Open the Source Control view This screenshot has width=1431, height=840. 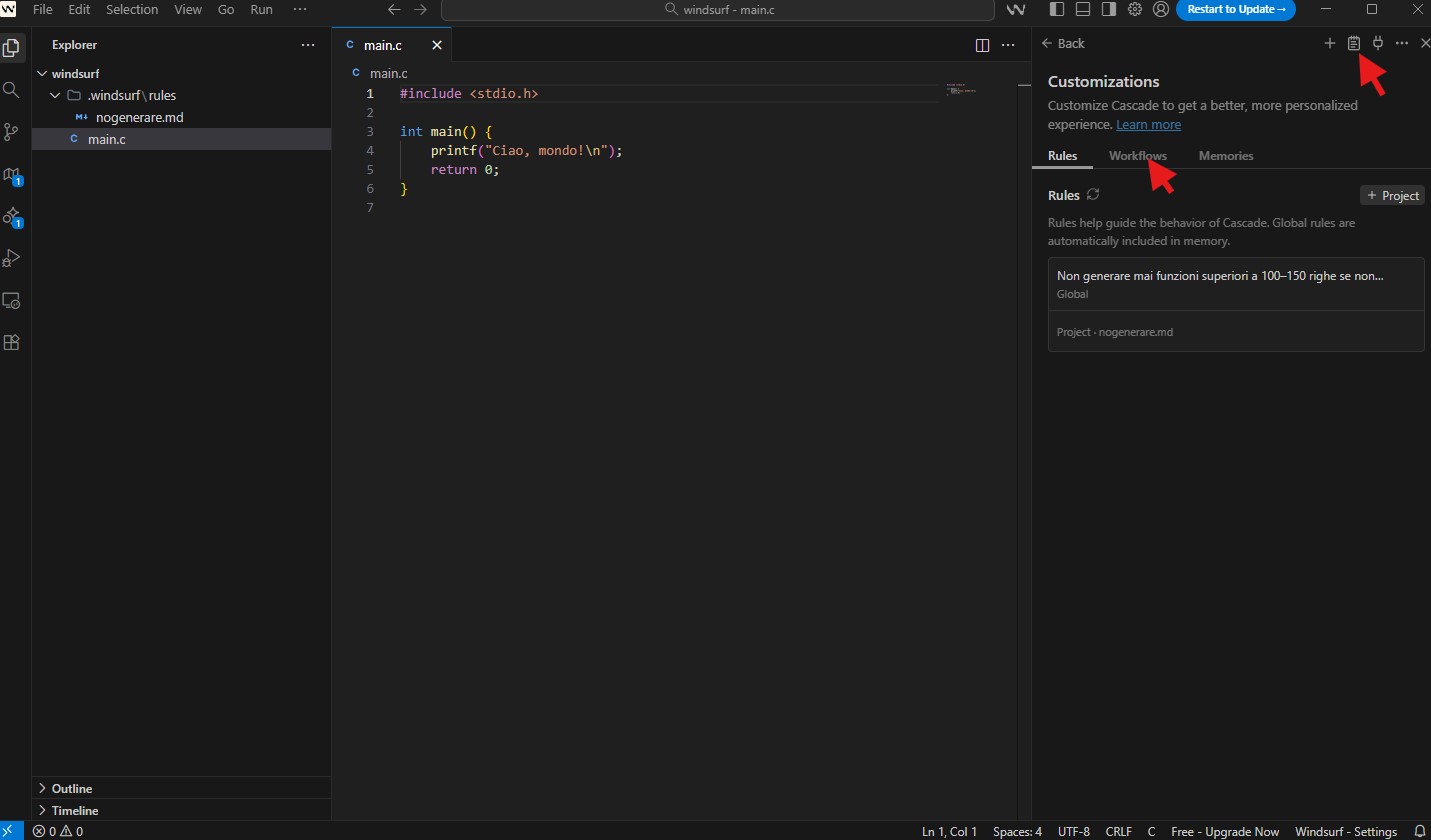pos(12,132)
